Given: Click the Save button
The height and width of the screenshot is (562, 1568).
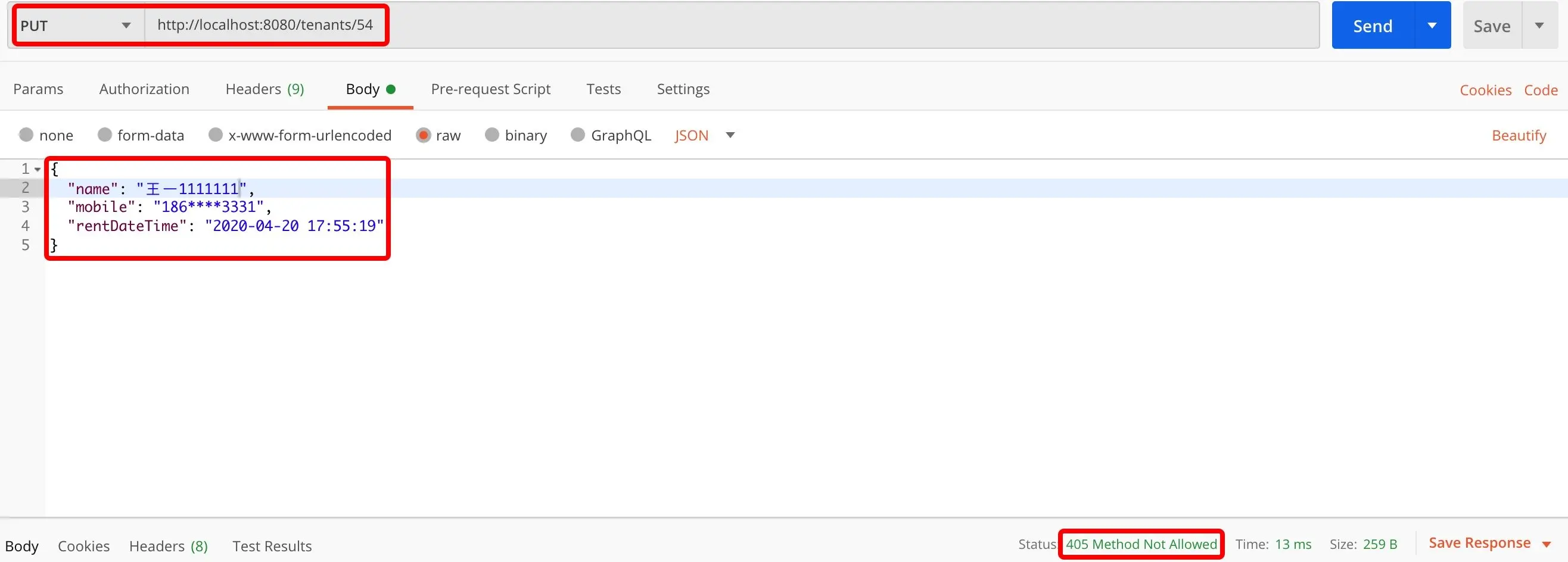Looking at the screenshot, I should coord(1492,26).
